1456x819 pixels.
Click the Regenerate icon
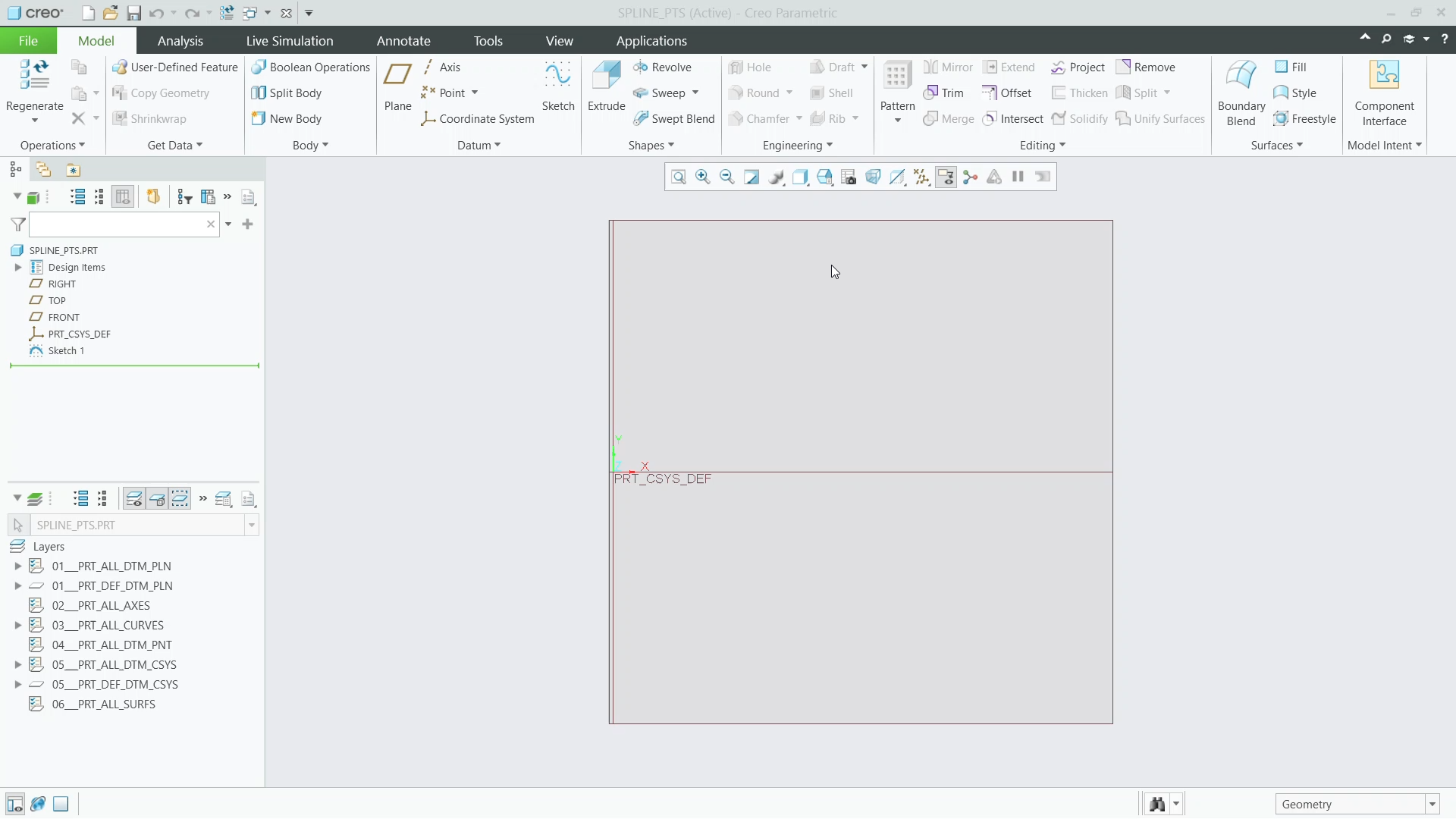click(34, 75)
